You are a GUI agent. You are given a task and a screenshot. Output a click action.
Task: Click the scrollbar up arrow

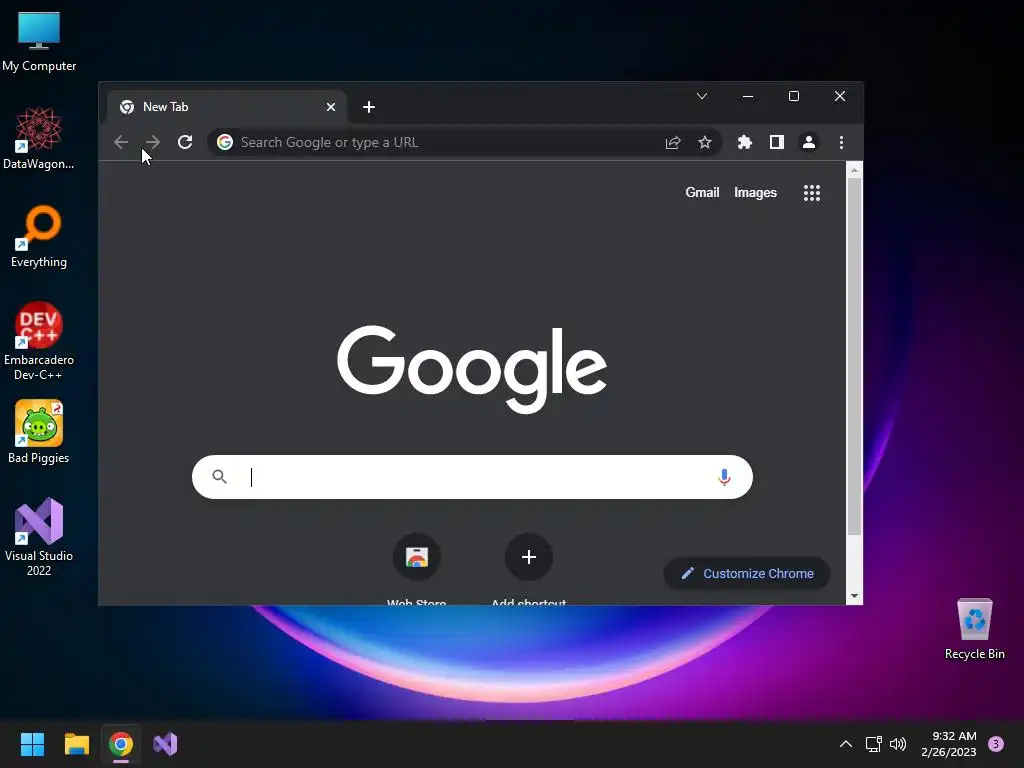[854, 170]
